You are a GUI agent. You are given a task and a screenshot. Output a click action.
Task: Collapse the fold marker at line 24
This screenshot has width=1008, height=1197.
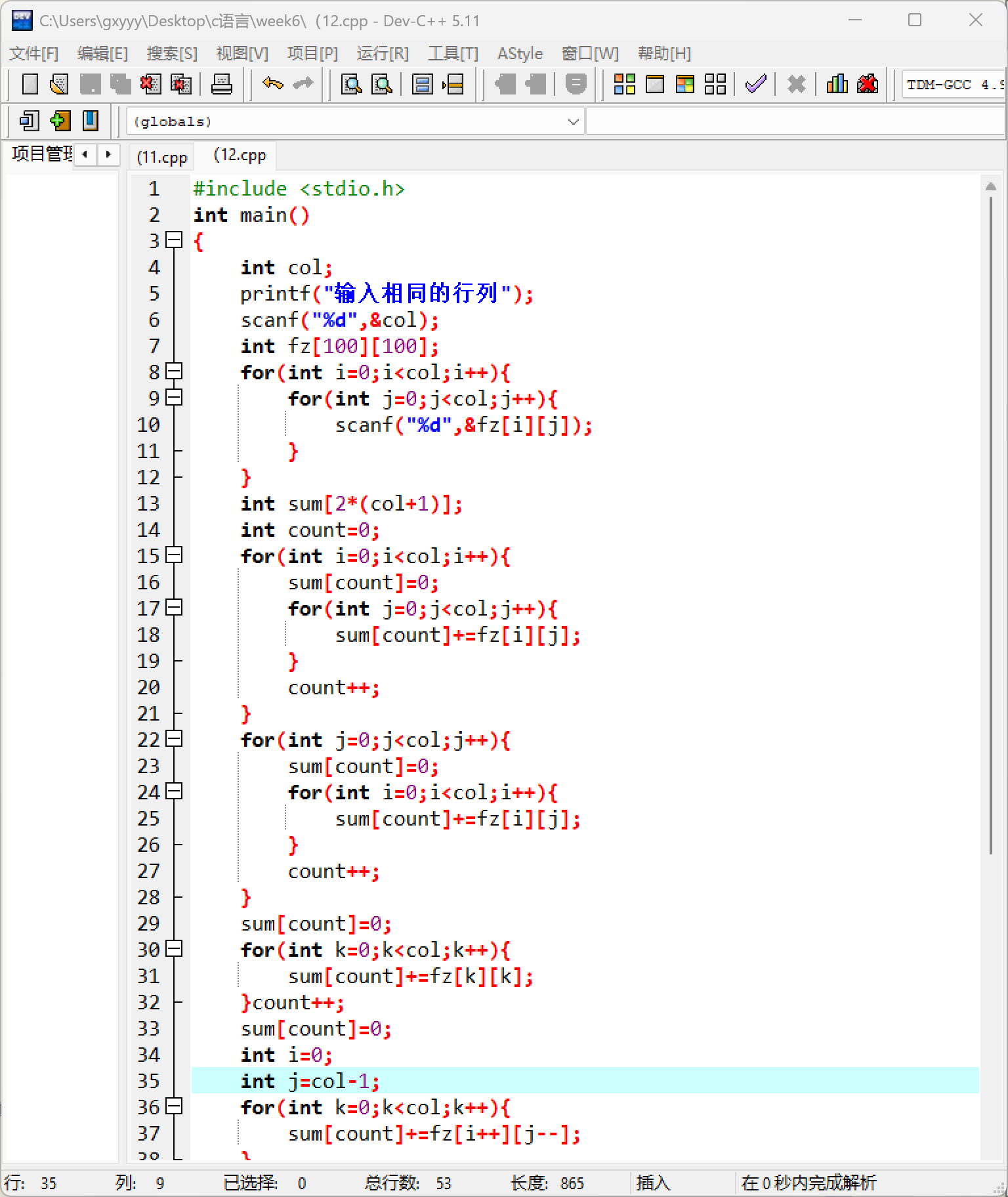click(174, 791)
